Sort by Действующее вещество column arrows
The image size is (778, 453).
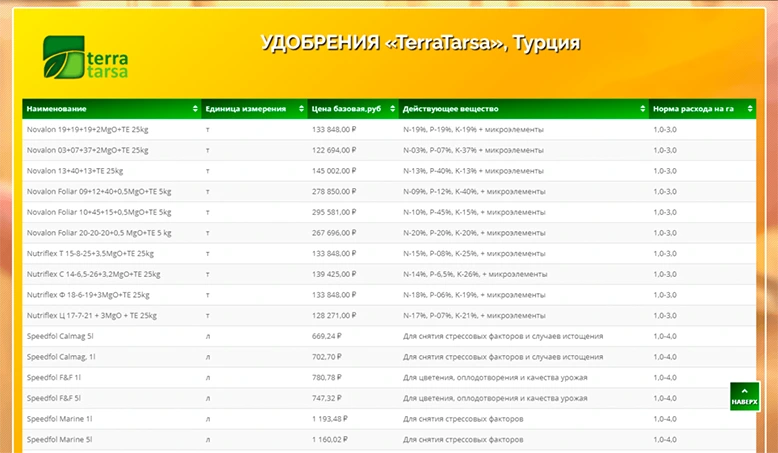coord(643,109)
